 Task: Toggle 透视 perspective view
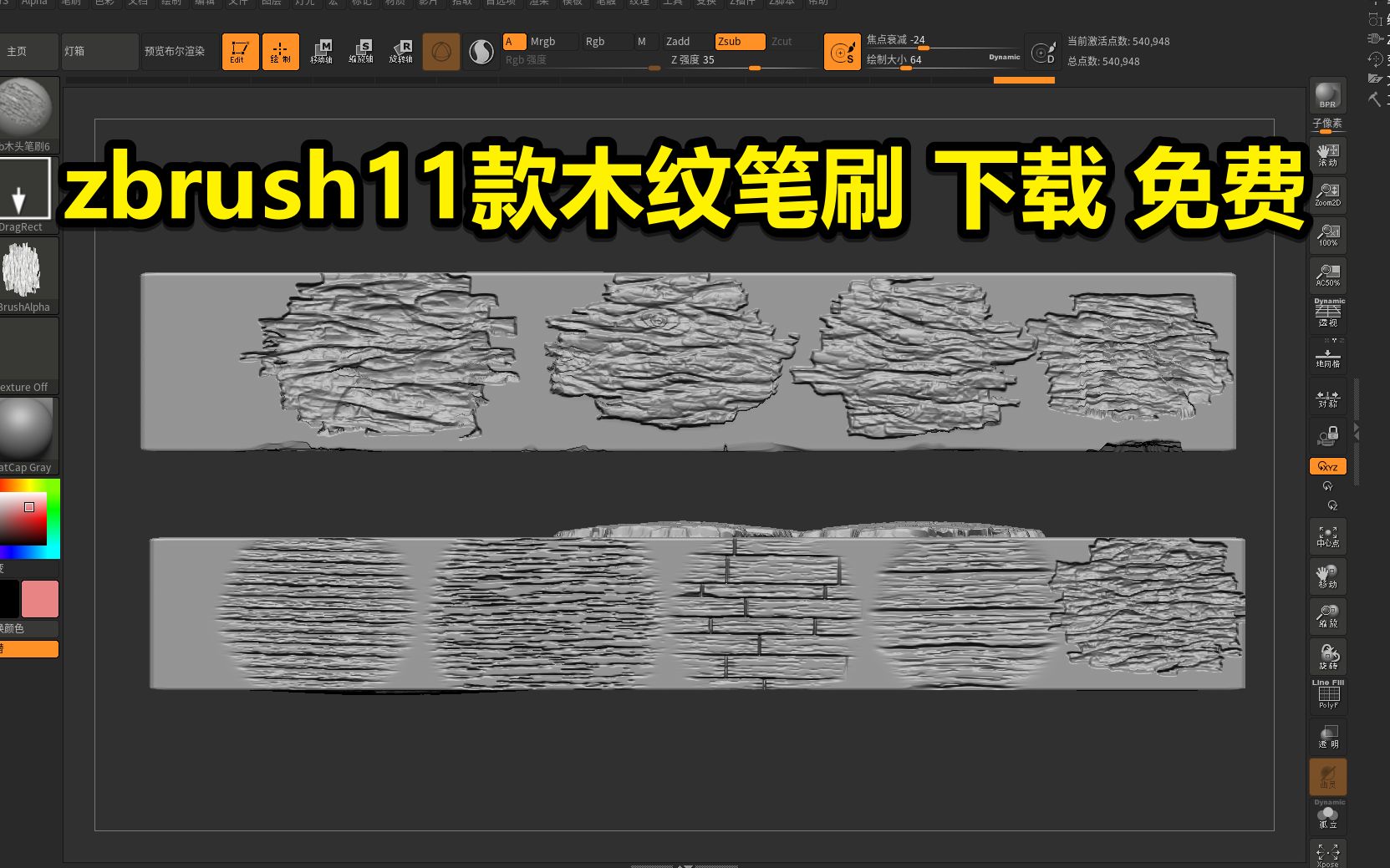click(x=1327, y=313)
